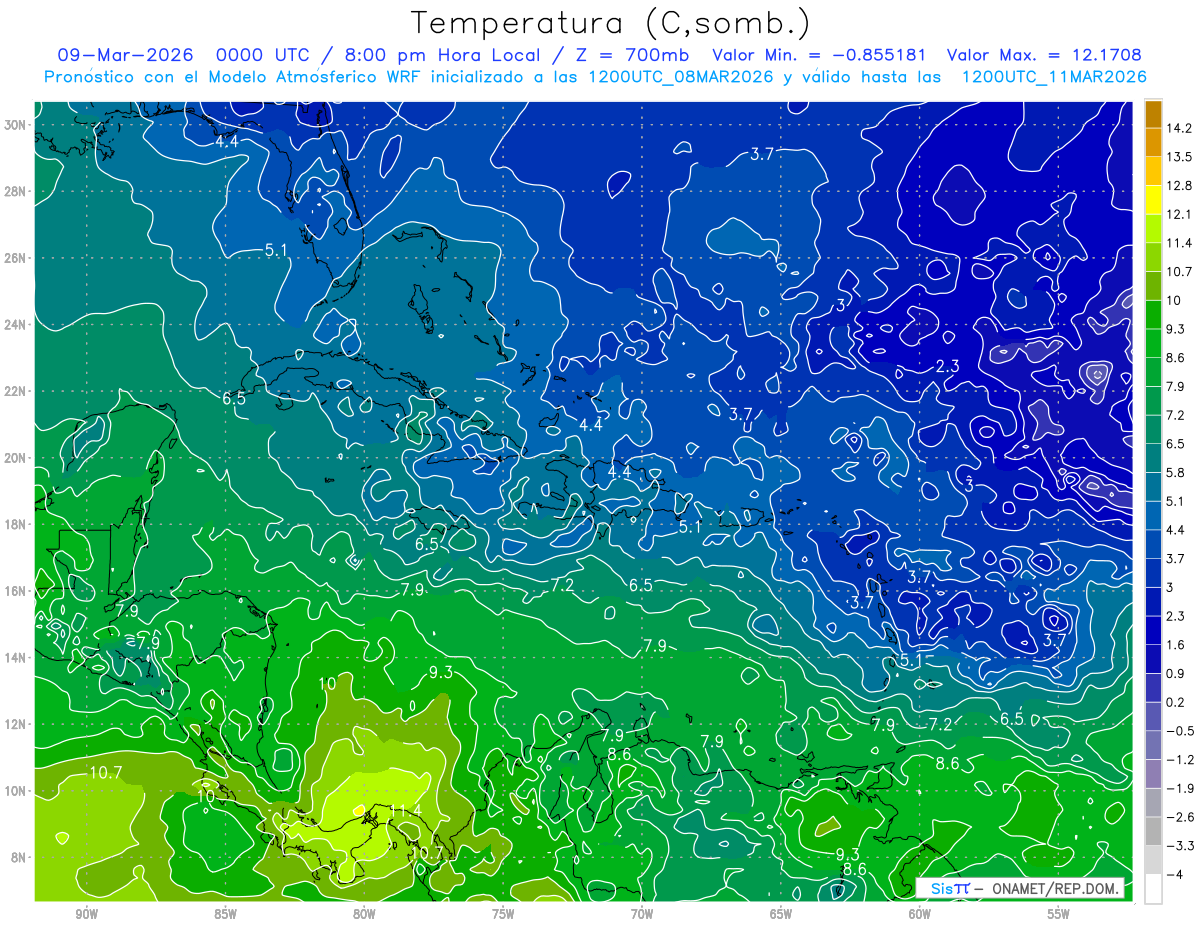Click the '55W' longitude axis label
Screen dimensions: 1200x927
tap(1059, 914)
